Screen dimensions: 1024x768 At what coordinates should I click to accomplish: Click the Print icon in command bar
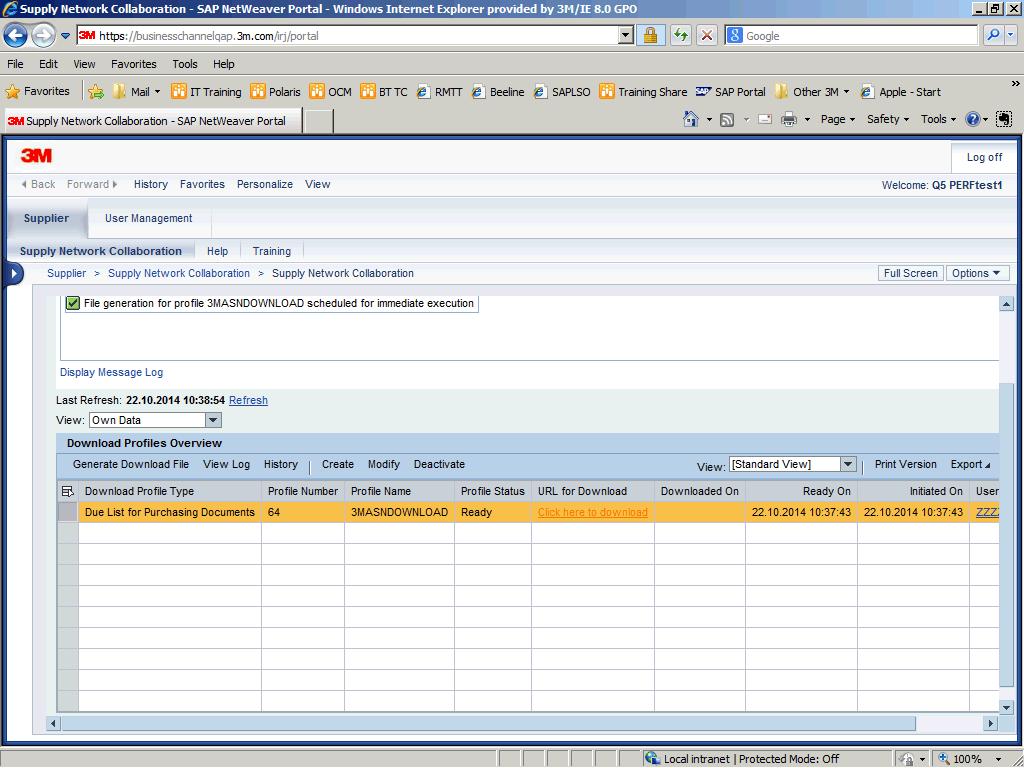(x=789, y=120)
